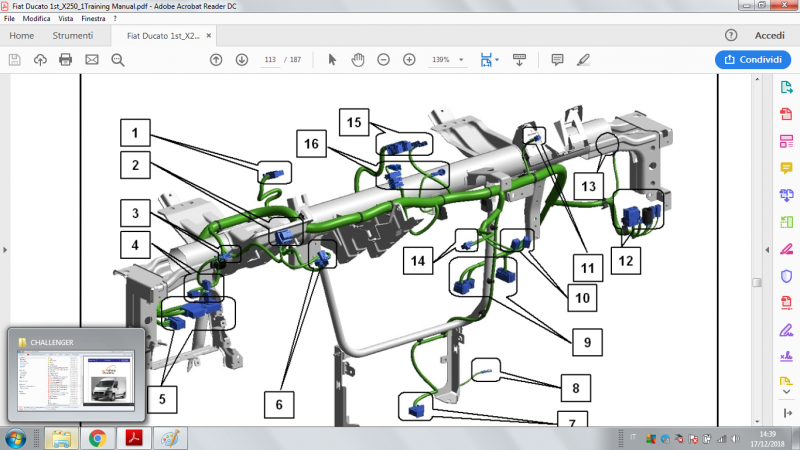The height and width of the screenshot is (450, 800).
Task: Click the Condividi share button
Action: coord(753,60)
